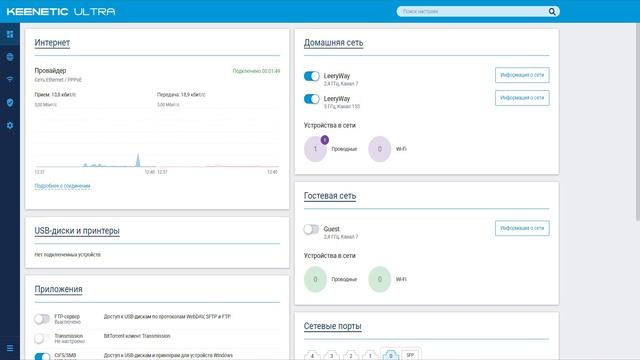Screen dimensions: 640x360
Task: Click the Нет подключенных устройств message
Action: click(x=68, y=255)
